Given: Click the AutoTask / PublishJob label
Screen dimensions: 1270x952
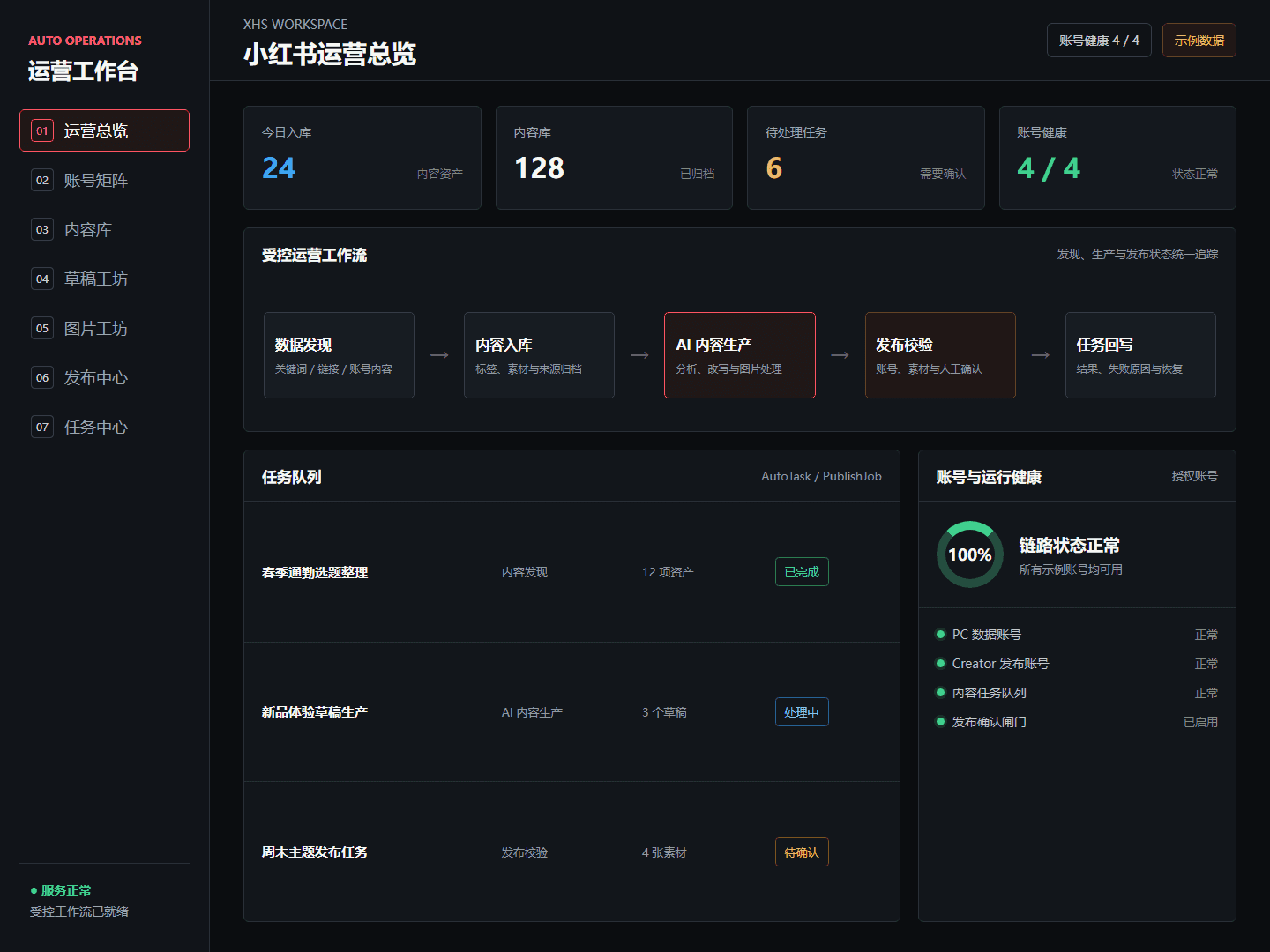Looking at the screenshot, I should click(x=821, y=476).
